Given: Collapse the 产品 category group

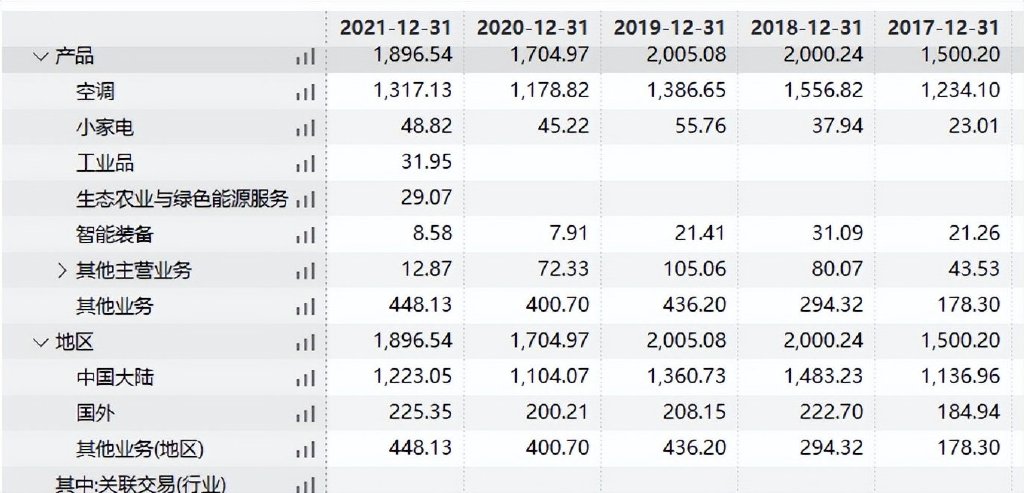Looking at the screenshot, I should 41,57.
